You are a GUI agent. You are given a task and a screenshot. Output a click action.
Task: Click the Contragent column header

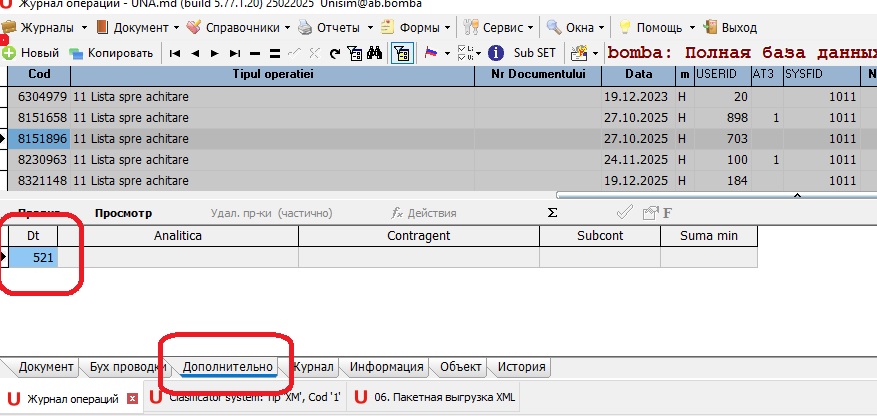point(419,236)
